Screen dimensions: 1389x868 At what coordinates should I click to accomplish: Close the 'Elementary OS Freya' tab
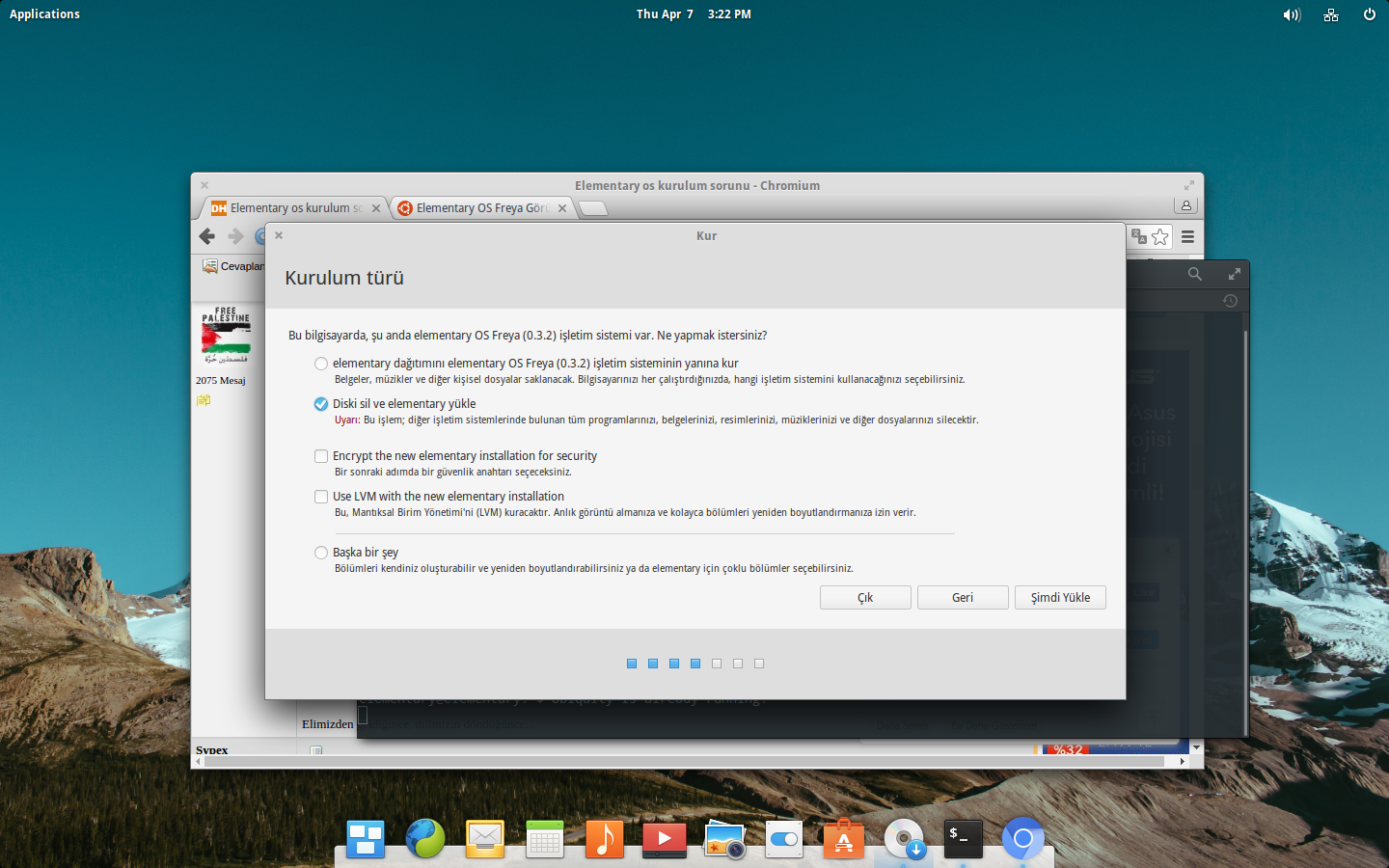pos(562,208)
